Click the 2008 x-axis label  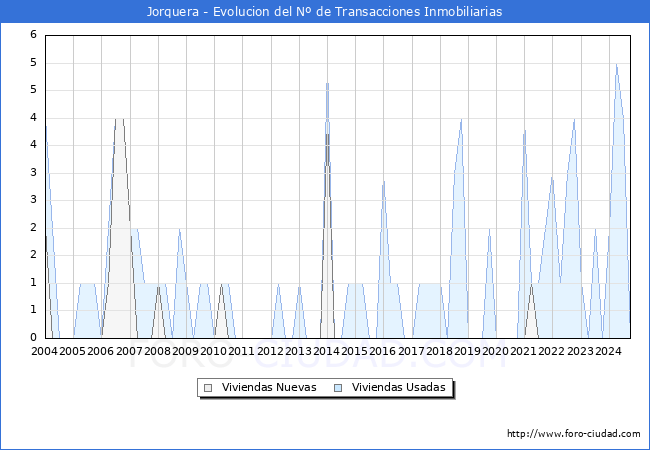[158, 351]
